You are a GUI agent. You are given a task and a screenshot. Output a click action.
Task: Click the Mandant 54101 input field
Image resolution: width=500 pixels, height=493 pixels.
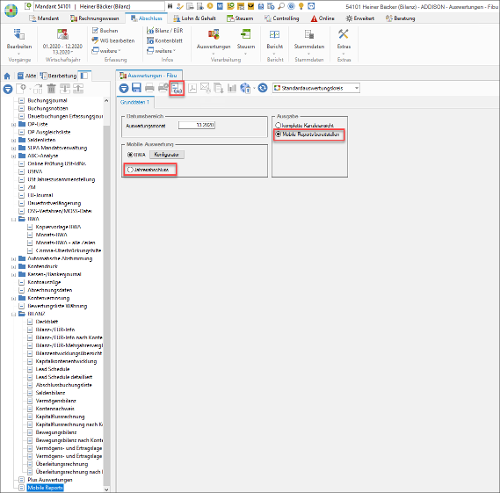tap(99, 6)
